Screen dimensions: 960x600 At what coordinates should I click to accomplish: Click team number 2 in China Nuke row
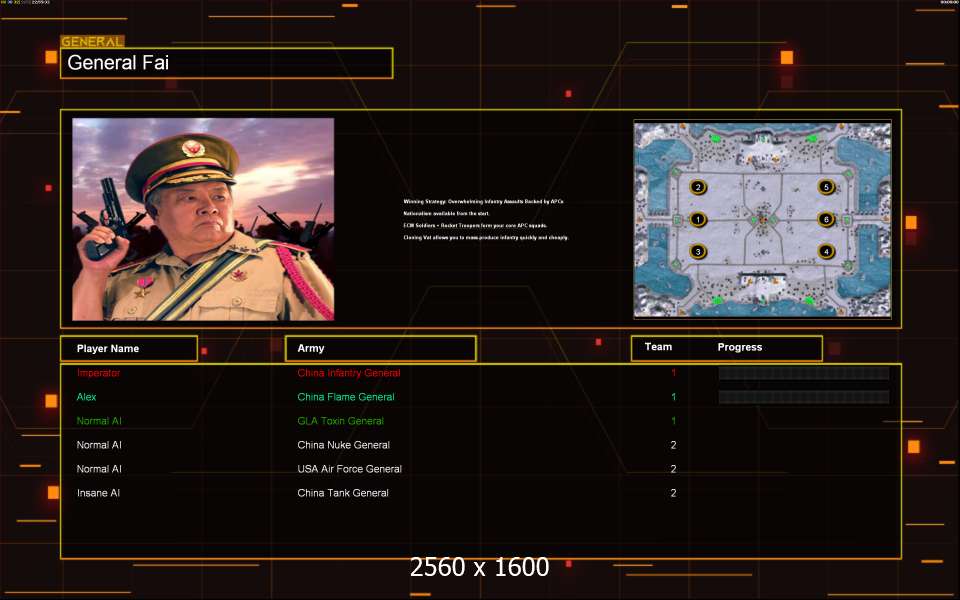(x=673, y=445)
